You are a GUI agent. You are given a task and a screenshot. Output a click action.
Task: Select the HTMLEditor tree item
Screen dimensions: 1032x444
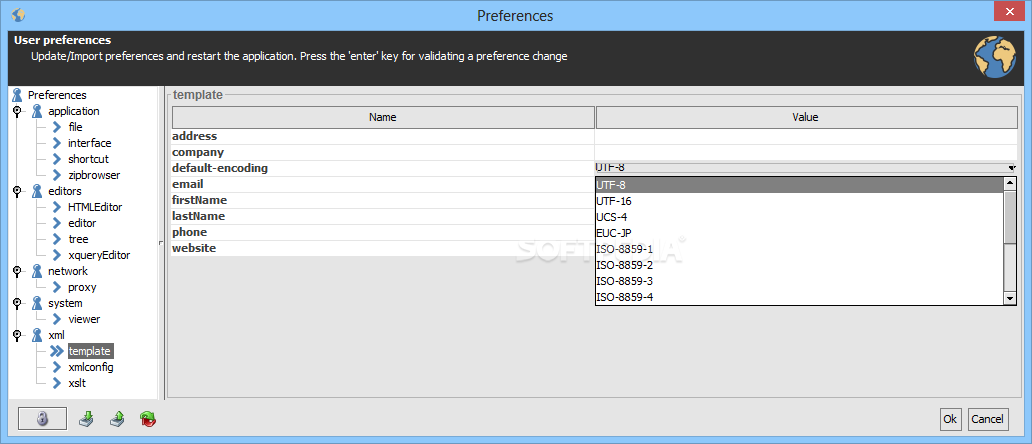(x=95, y=207)
